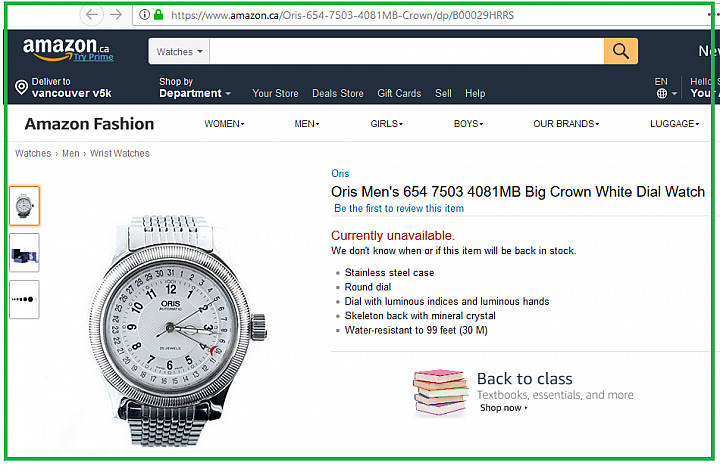Click Be the first to review link
Screen dimensions: 720x472
coord(399,208)
